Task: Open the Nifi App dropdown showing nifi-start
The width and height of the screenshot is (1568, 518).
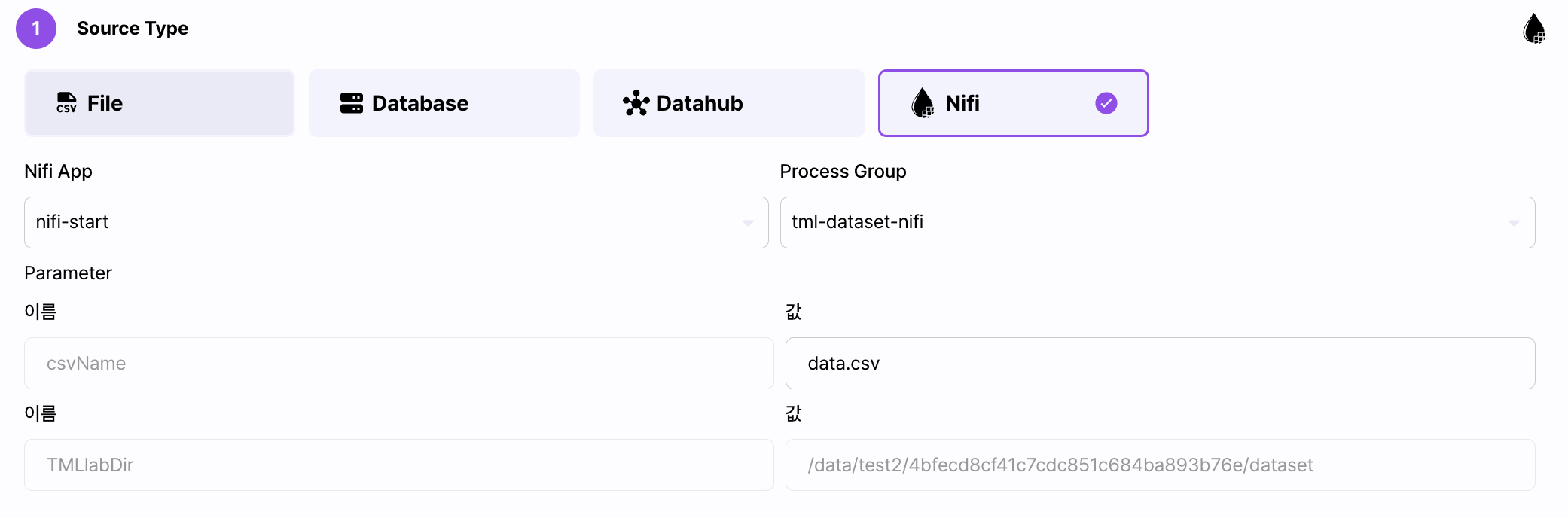Action: click(x=396, y=222)
